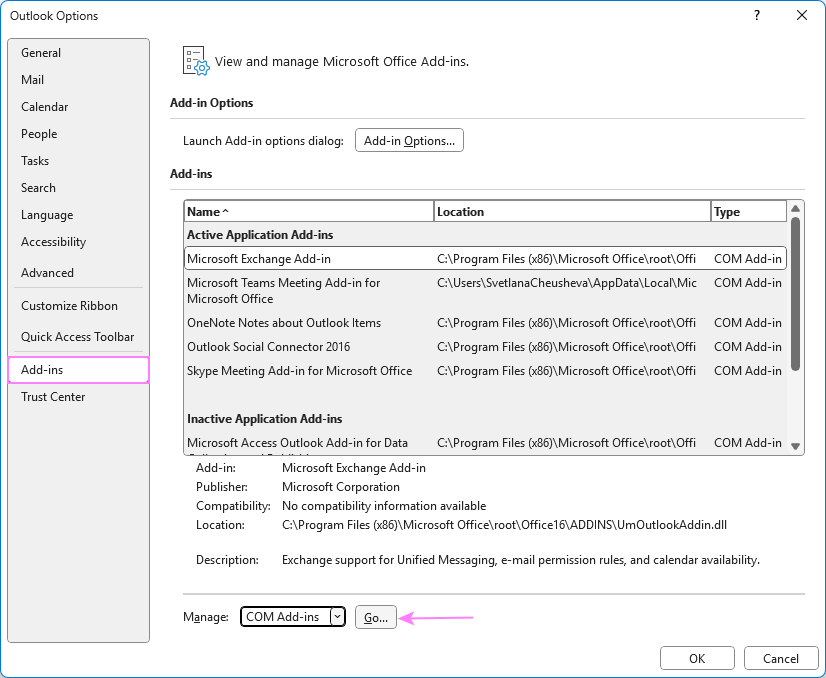The height and width of the screenshot is (678, 826).
Task: Click the Add-in Options button
Action: [409, 141]
